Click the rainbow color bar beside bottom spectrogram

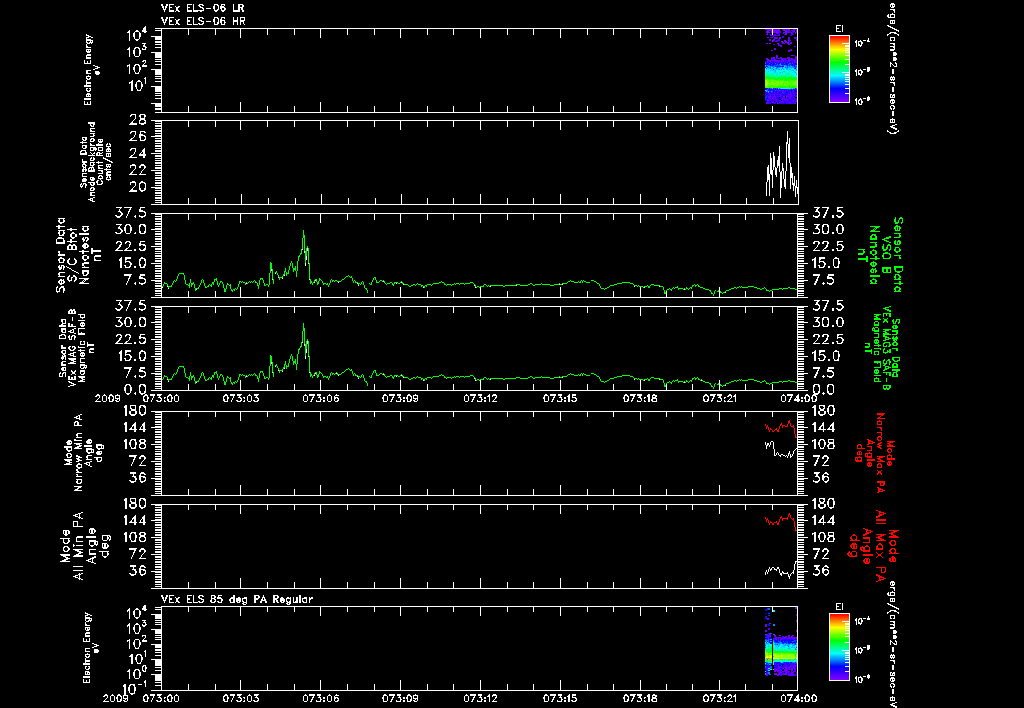(x=839, y=647)
